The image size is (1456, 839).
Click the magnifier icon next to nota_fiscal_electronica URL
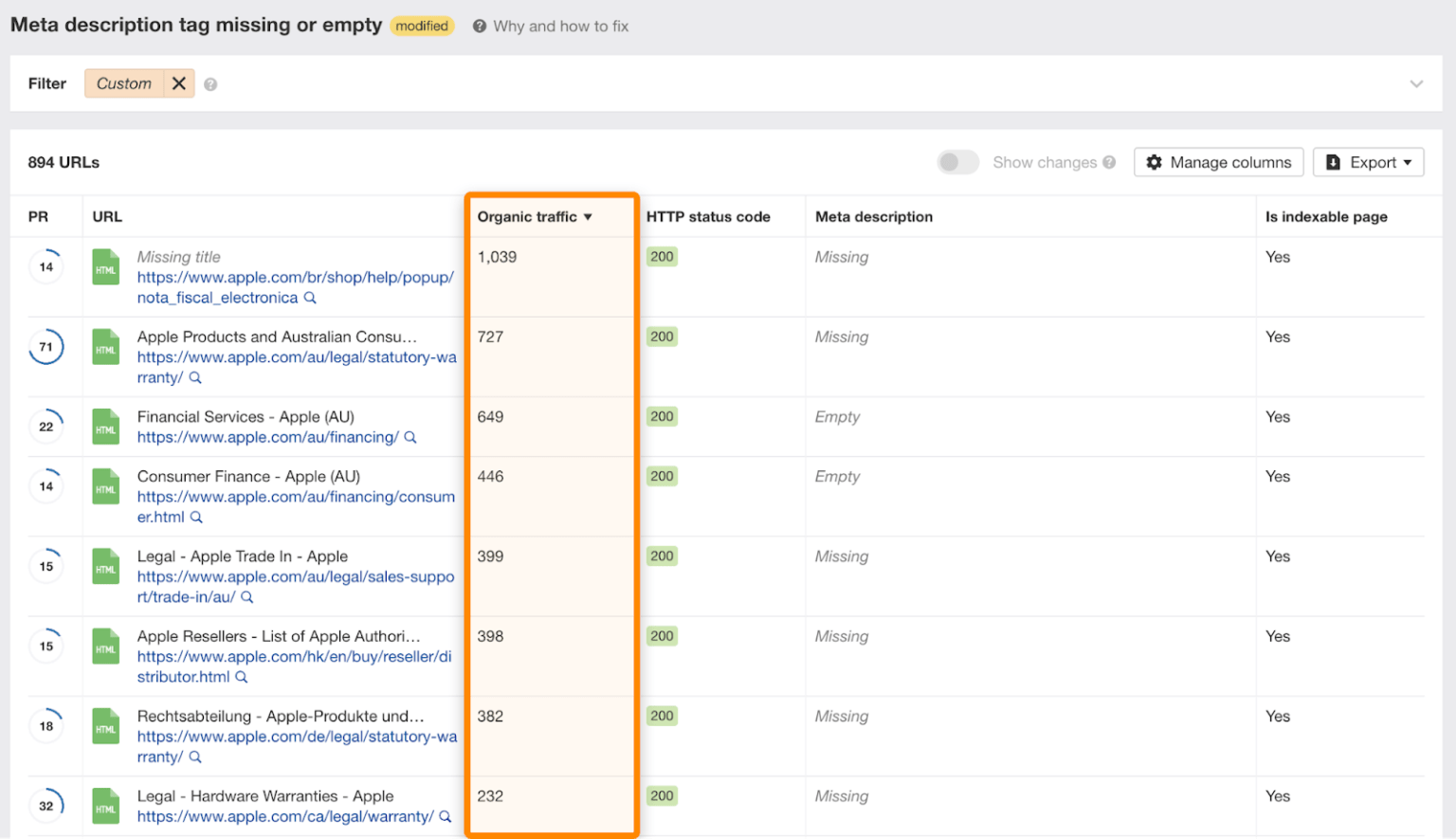[x=310, y=298]
